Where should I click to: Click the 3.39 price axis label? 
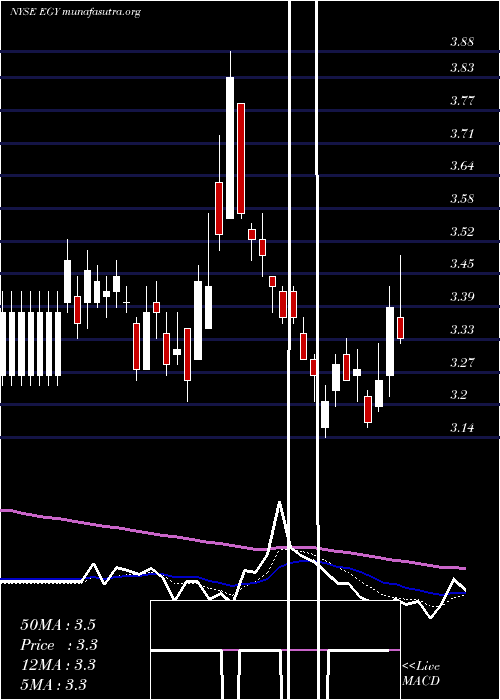(x=462, y=296)
